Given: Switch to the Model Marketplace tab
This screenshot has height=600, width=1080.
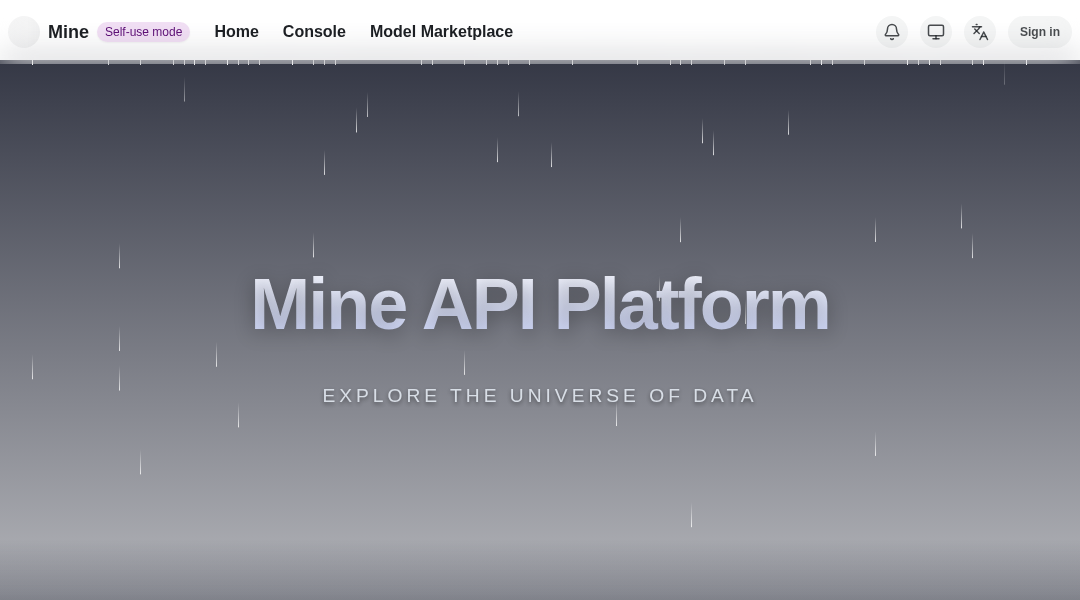Looking at the screenshot, I should click(441, 32).
